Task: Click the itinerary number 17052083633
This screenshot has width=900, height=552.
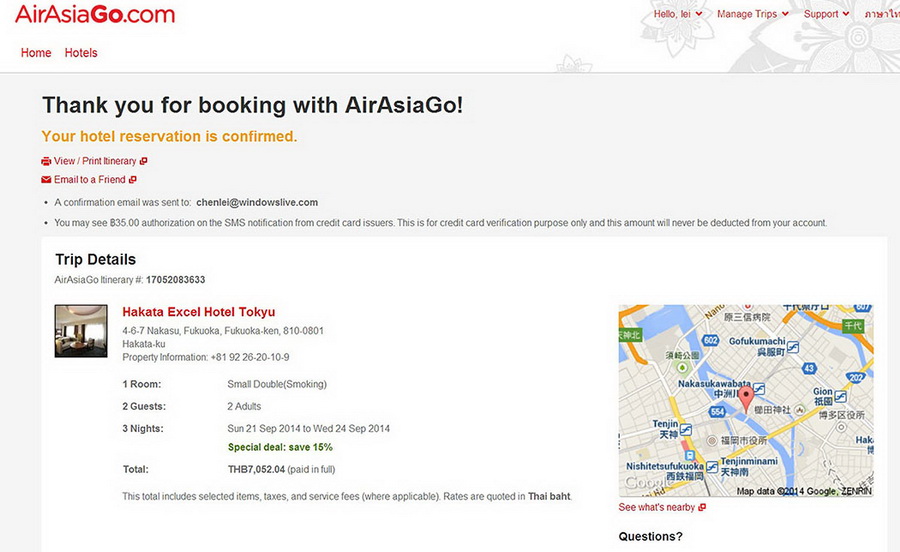Action: (x=176, y=280)
